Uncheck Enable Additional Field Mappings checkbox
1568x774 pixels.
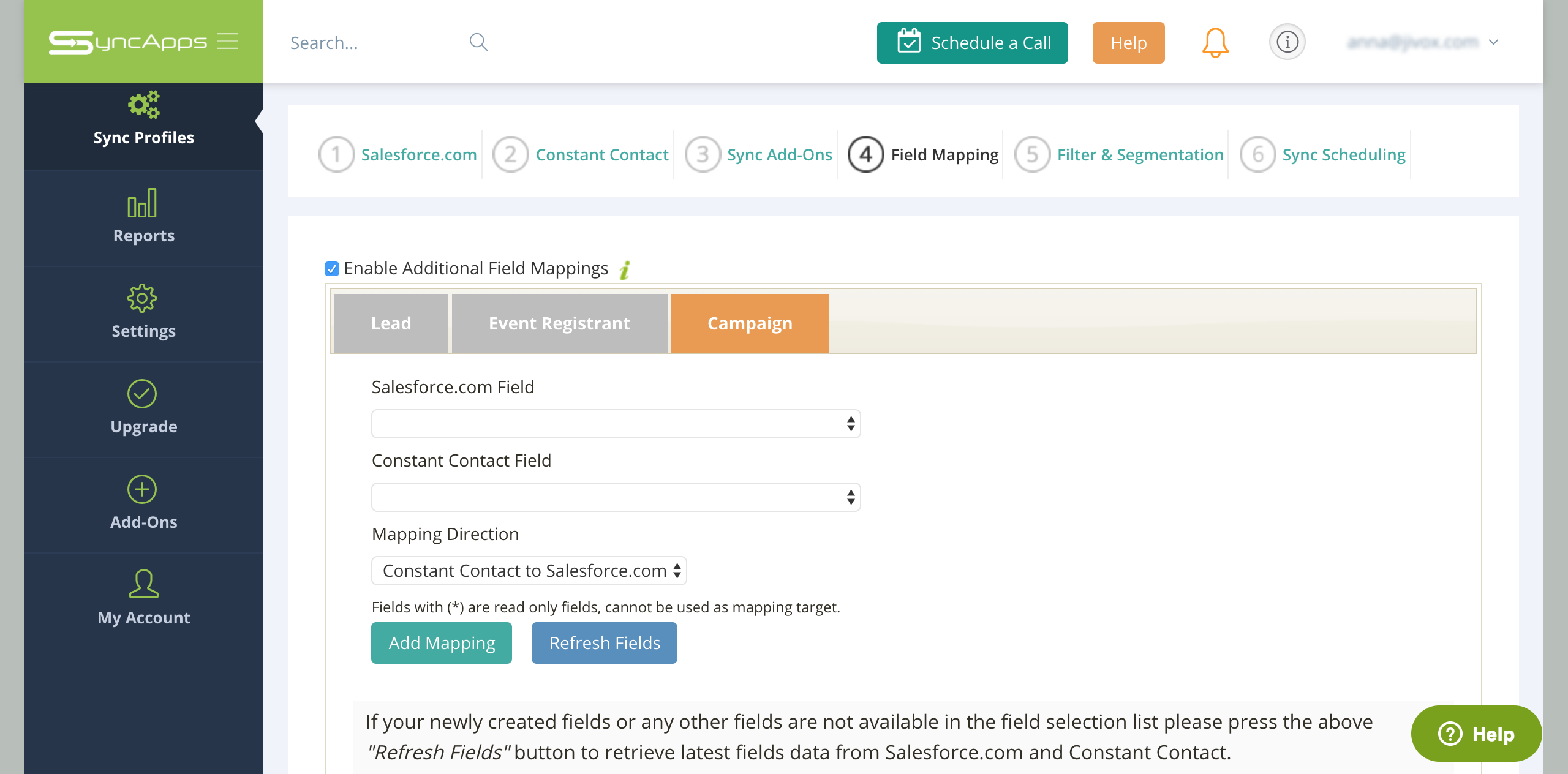point(332,269)
